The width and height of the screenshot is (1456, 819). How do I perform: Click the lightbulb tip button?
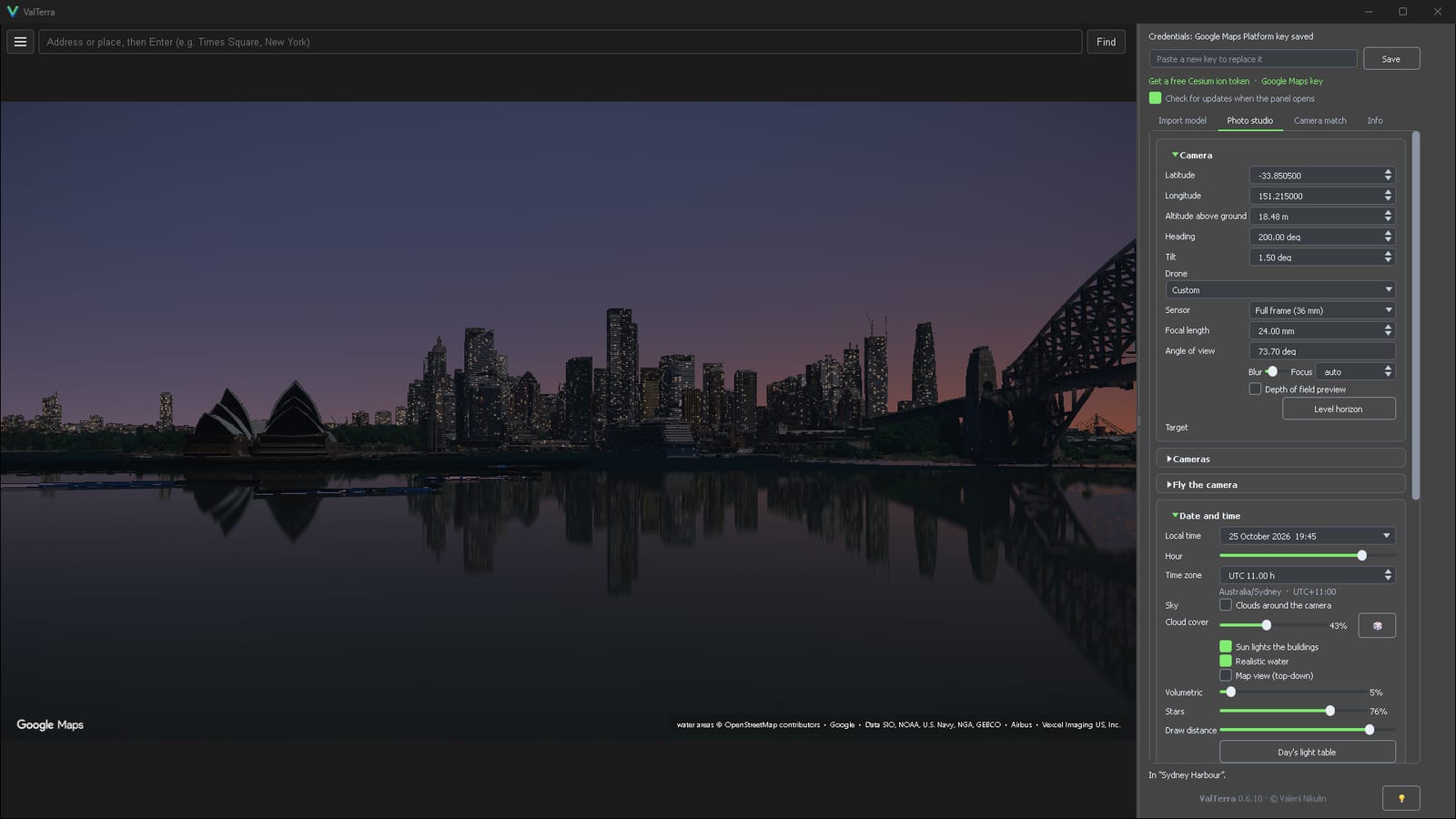pyautogui.click(x=1401, y=798)
